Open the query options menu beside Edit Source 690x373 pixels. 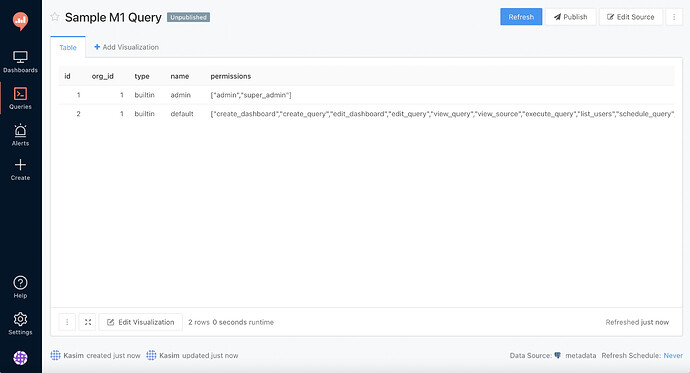click(x=674, y=17)
